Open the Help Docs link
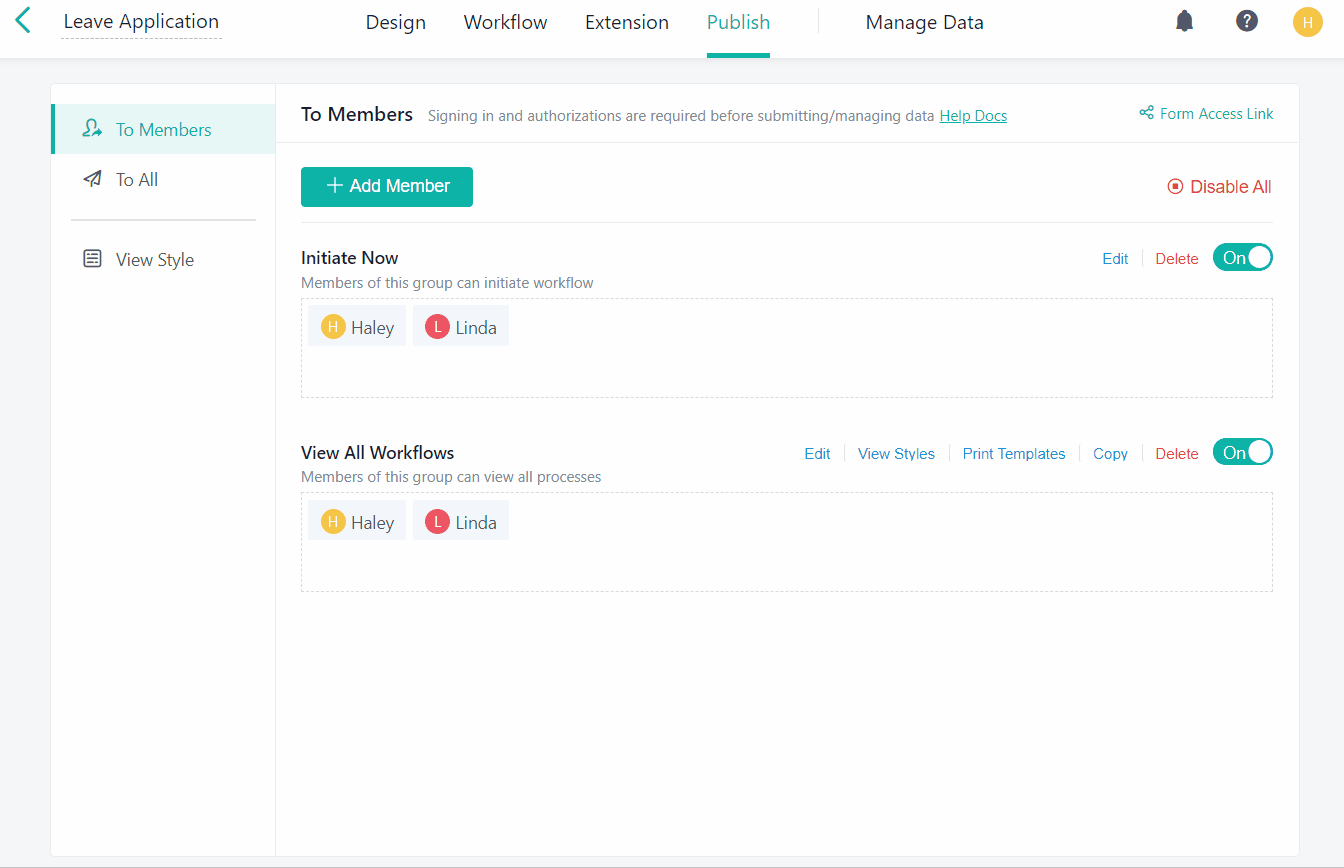 (x=973, y=116)
